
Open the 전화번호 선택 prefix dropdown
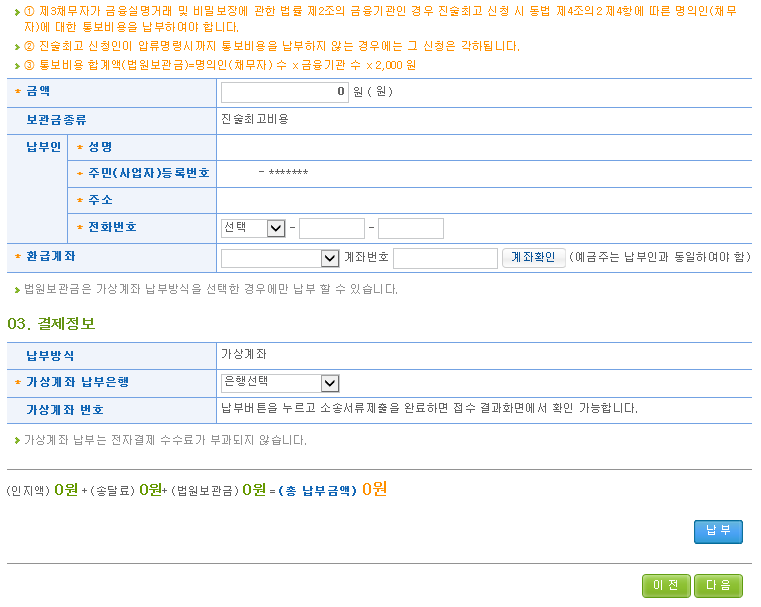tap(253, 228)
